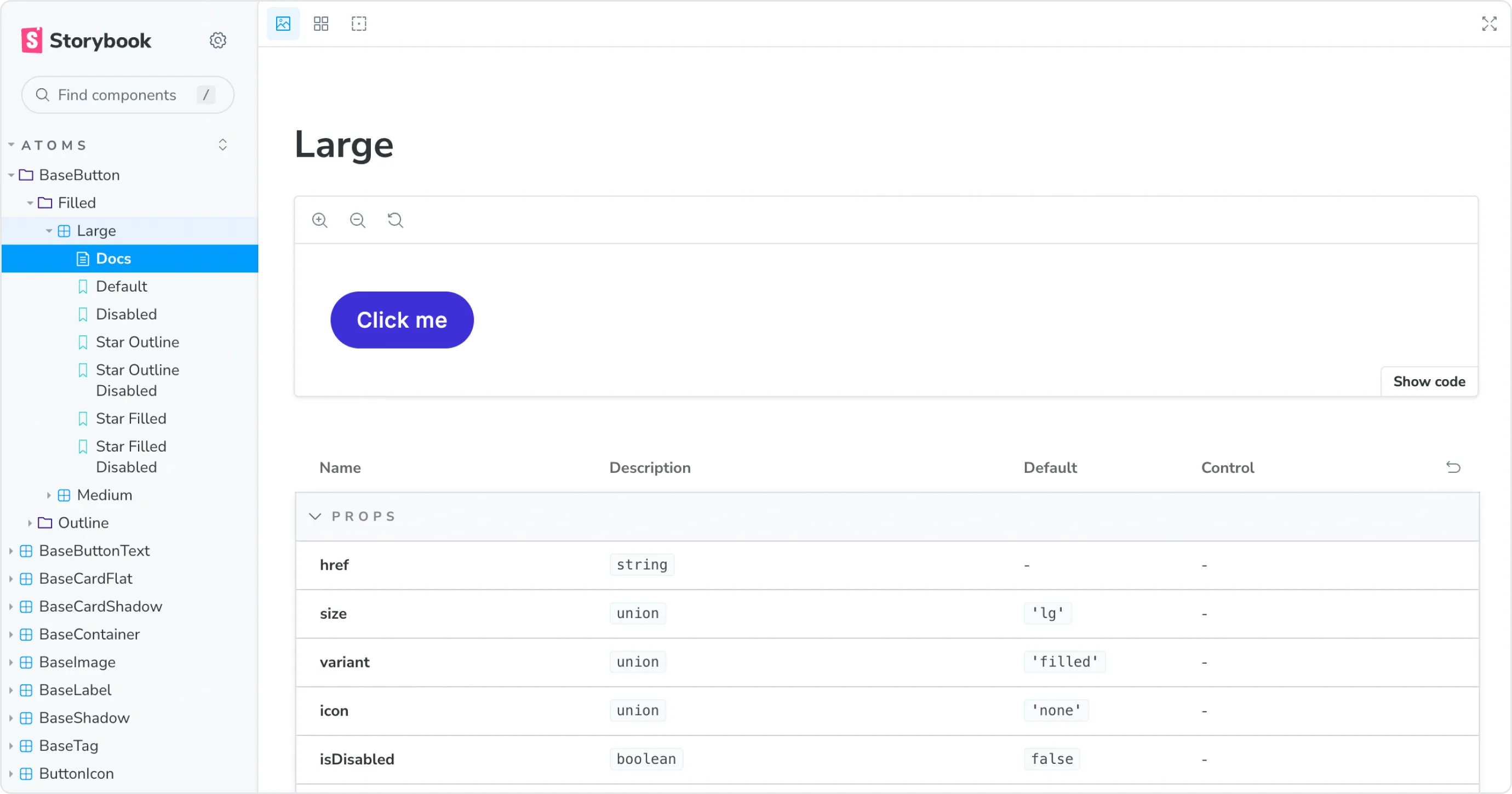Open Storybook settings gear

(x=218, y=40)
